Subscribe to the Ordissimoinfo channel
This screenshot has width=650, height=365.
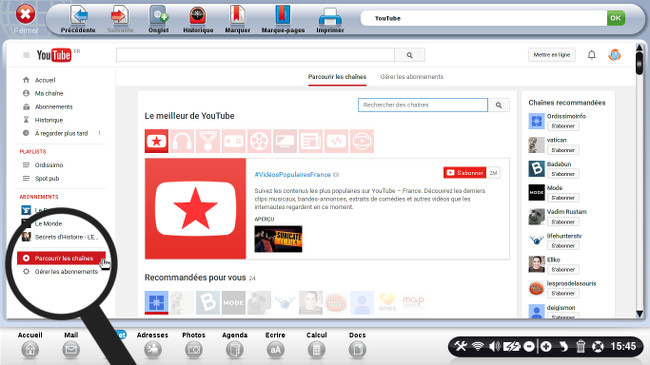pyautogui.click(x=563, y=126)
